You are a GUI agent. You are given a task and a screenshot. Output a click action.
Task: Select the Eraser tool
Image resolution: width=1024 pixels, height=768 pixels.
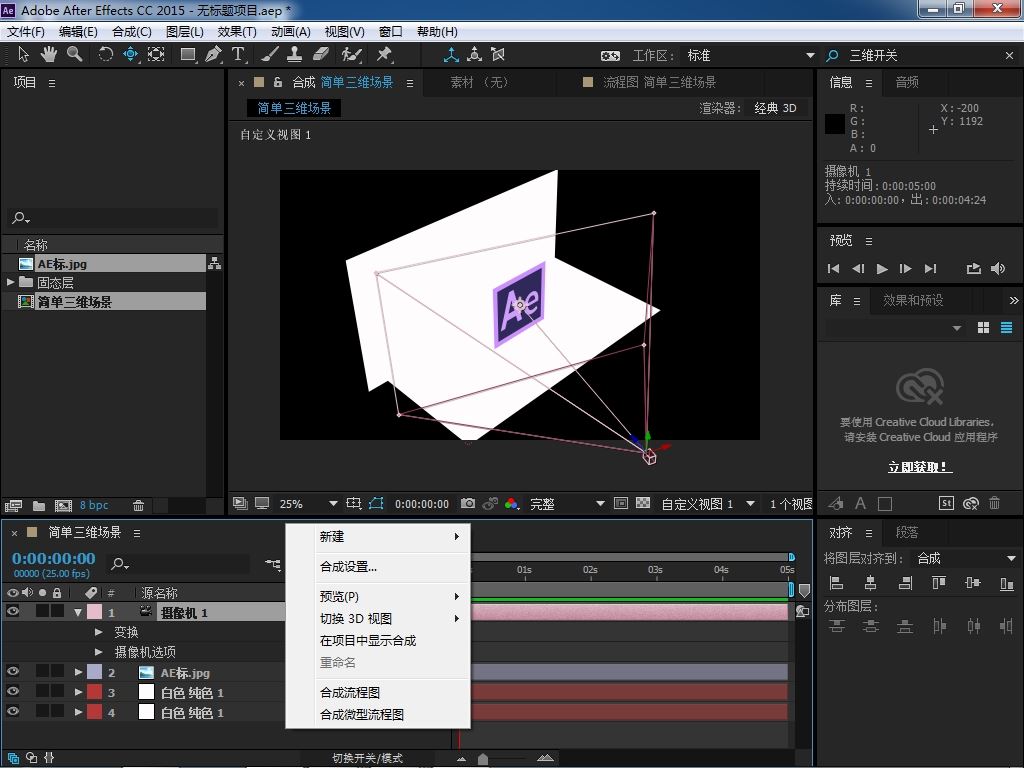coord(321,54)
